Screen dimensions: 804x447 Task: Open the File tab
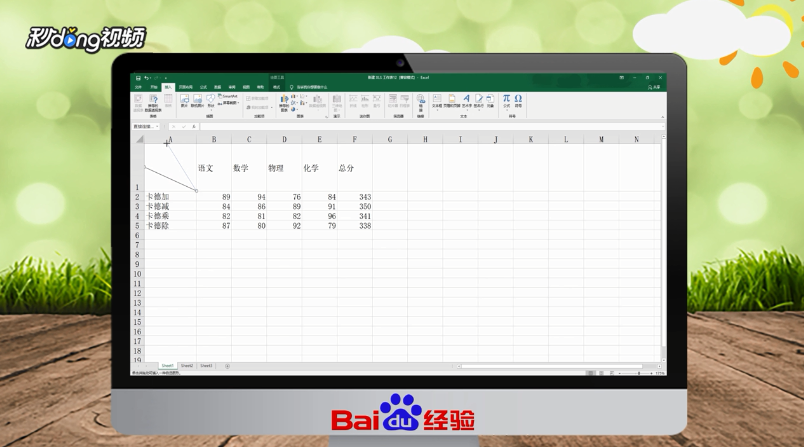click(x=138, y=87)
